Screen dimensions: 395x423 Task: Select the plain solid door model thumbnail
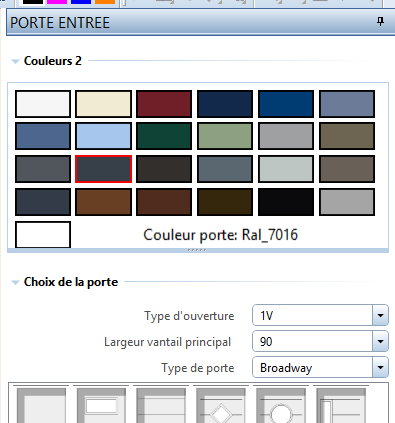coord(41,404)
